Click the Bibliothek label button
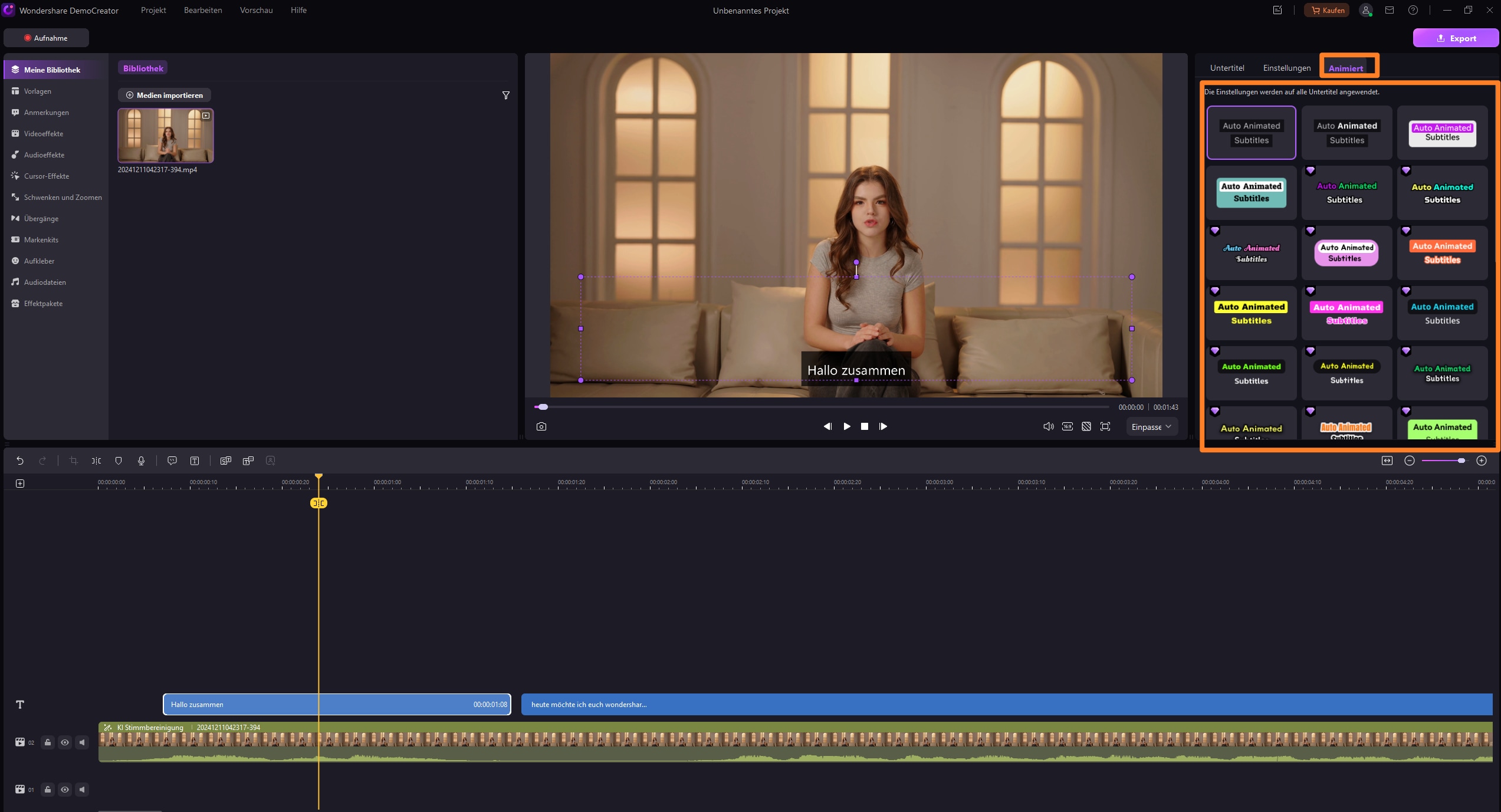The image size is (1501, 812). pyautogui.click(x=143, y=68)
